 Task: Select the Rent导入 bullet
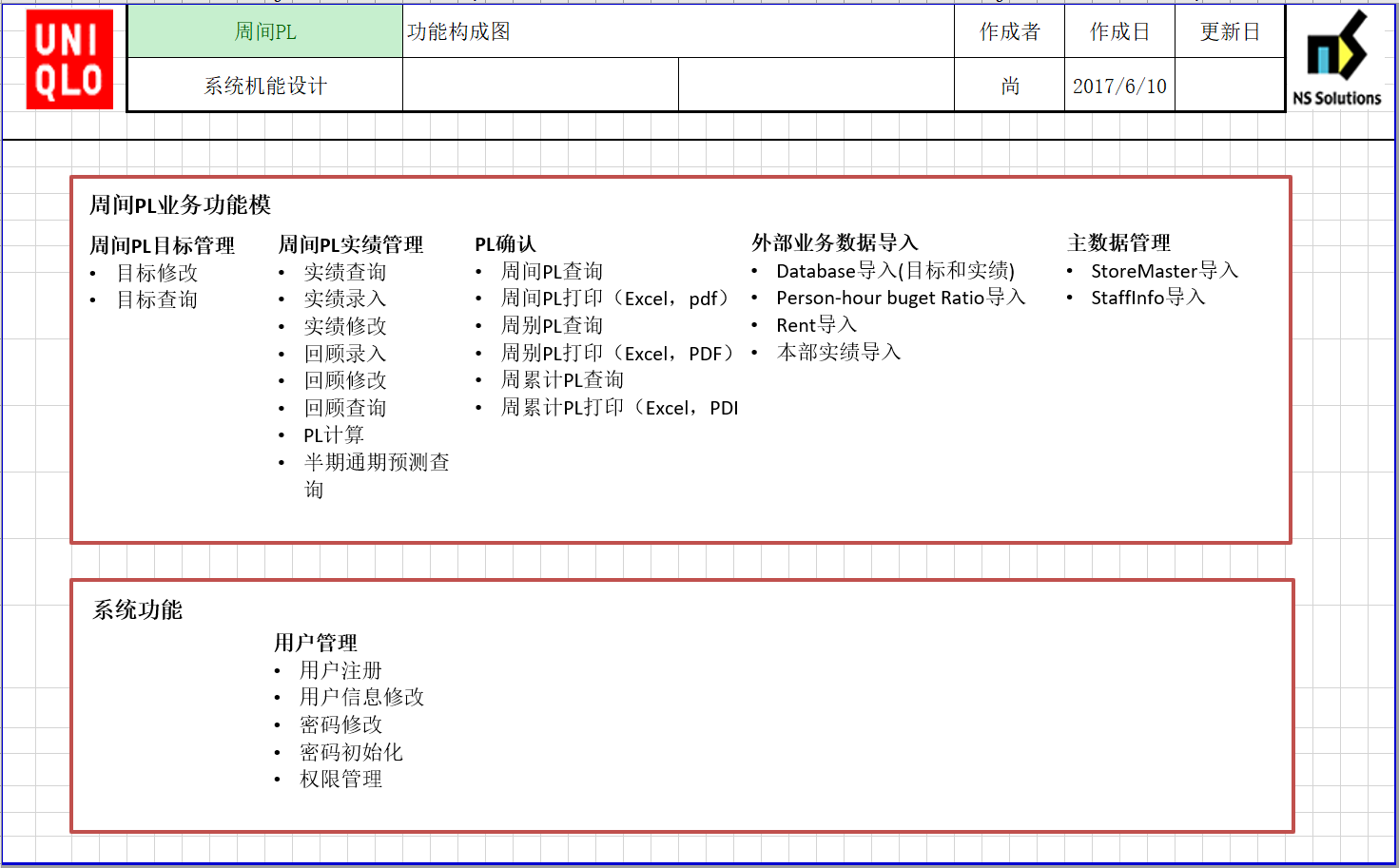click(816, 325)
